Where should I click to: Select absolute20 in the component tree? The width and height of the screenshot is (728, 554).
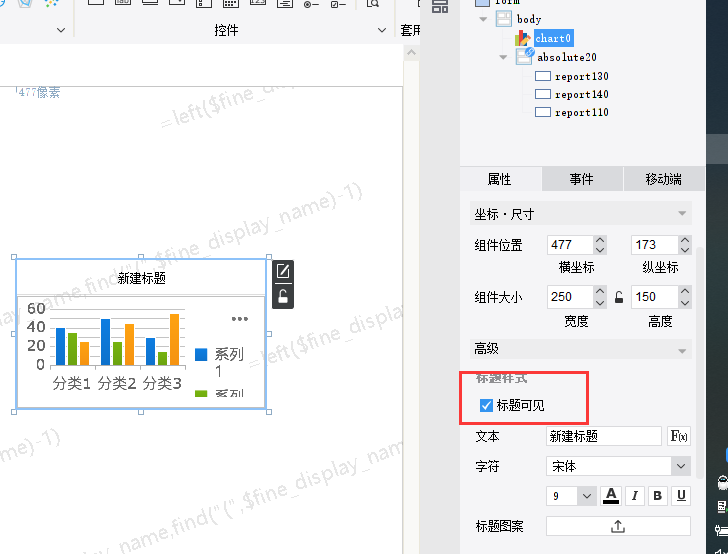click(567, 57)
